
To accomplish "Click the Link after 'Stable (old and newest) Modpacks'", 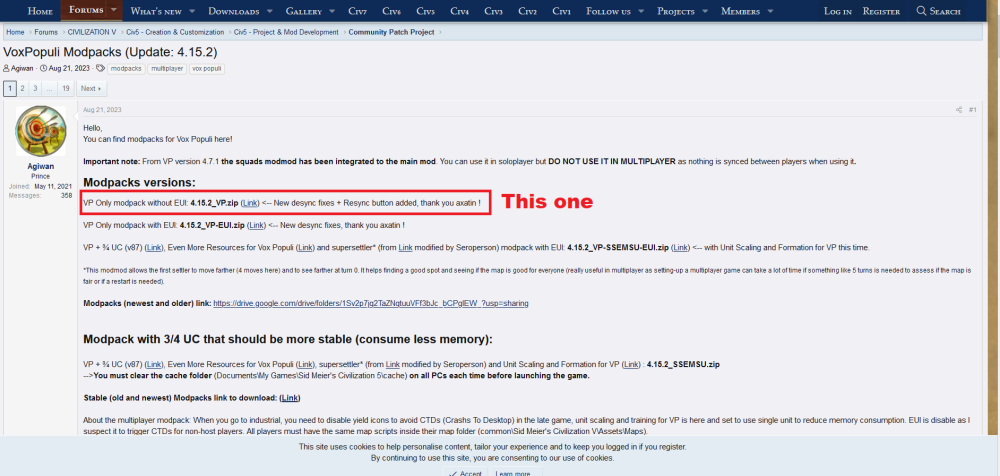I will tap(290, 398).
